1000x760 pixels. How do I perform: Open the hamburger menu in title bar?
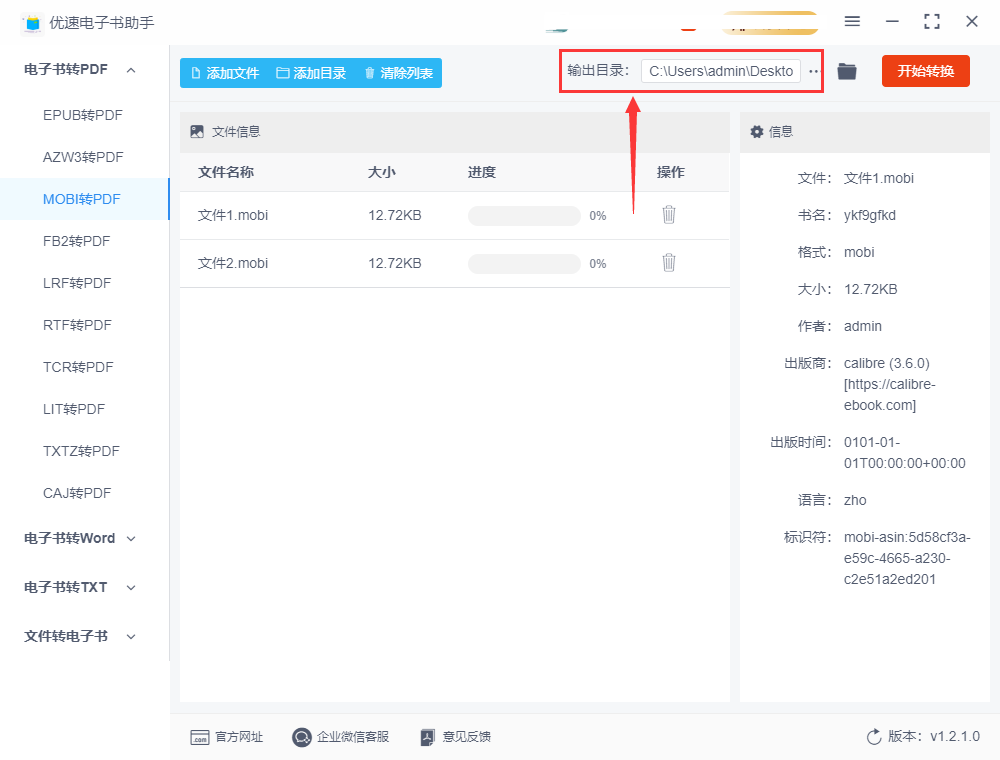tap(852, 21)
